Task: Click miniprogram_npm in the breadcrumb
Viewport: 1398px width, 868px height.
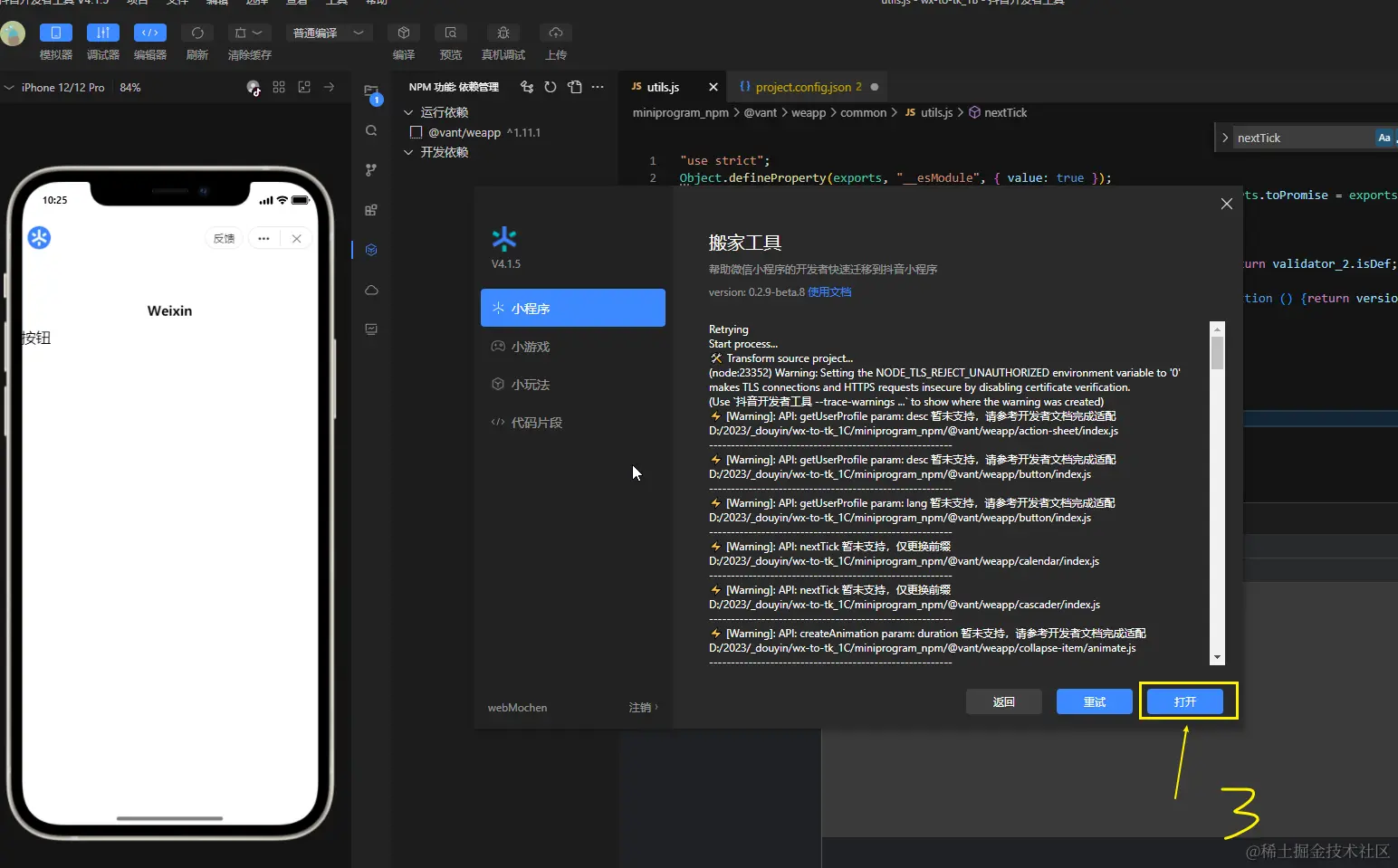Action: (681, 112)
